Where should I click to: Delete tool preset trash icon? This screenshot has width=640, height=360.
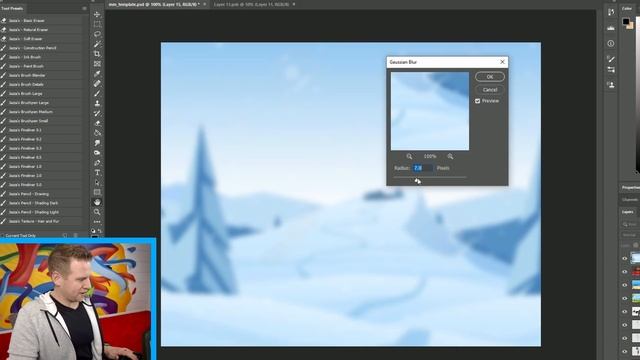[x=75, y=236]
